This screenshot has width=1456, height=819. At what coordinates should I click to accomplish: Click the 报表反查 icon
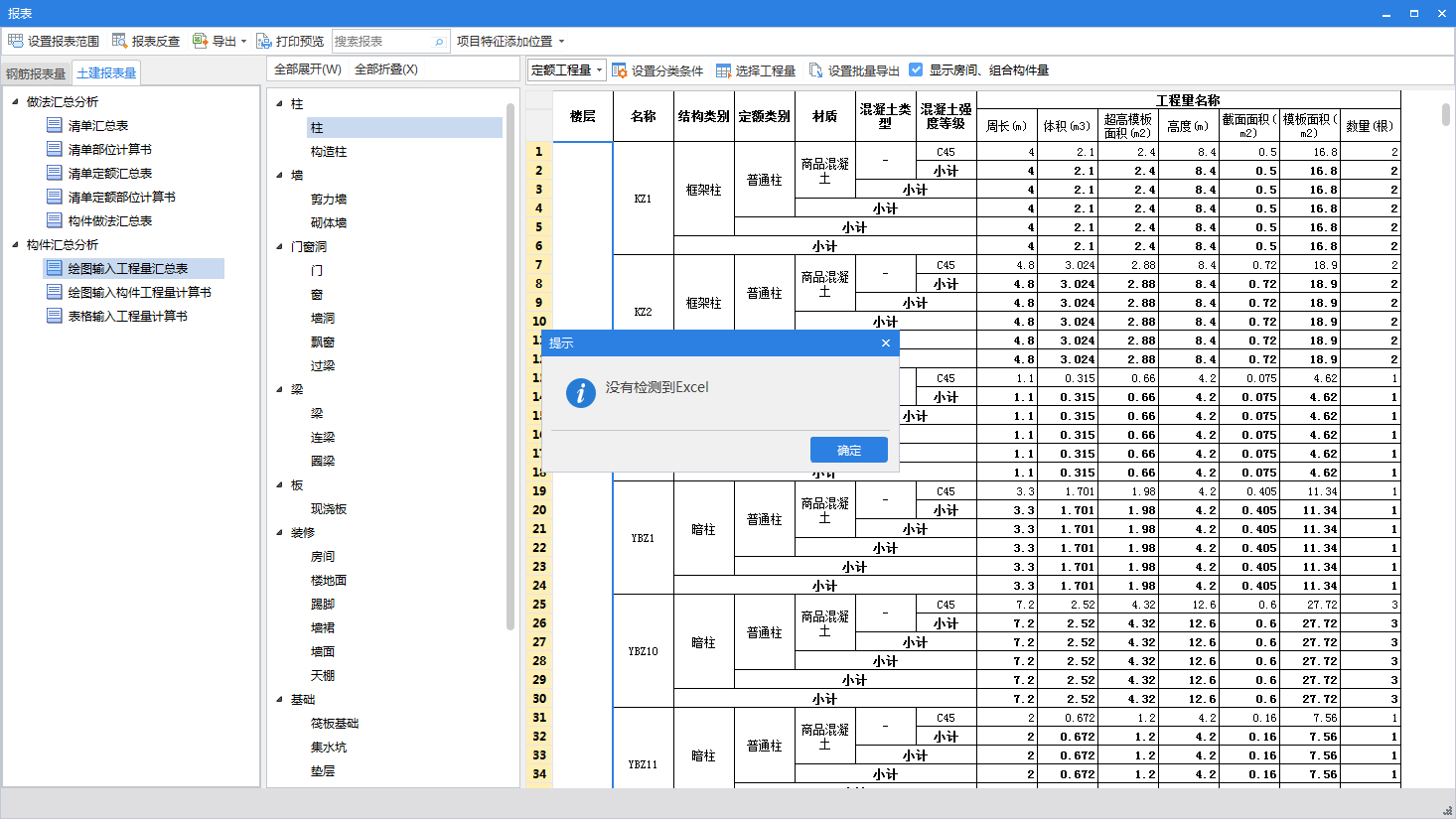[x=119, y=41]
